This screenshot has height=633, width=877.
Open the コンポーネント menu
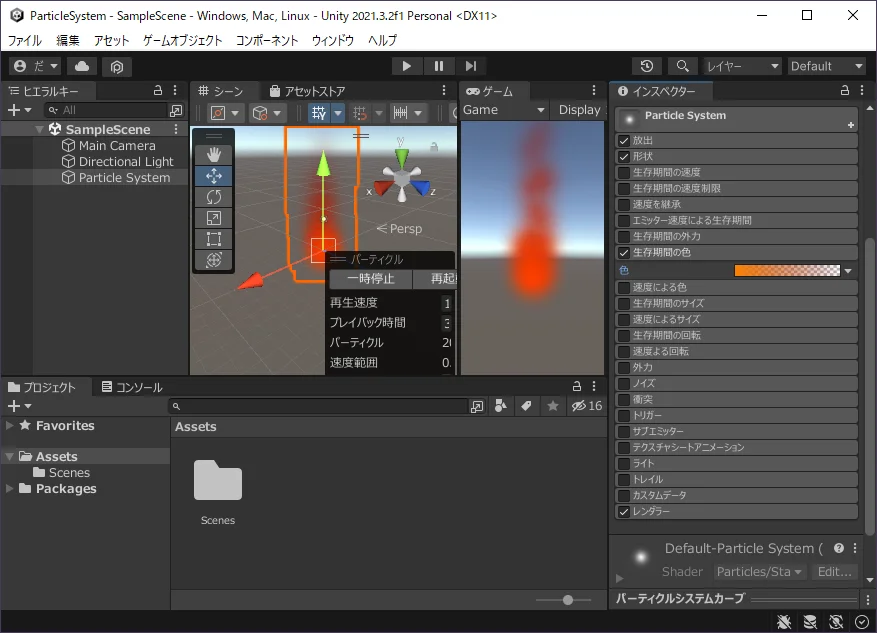(x=267, y=40)
